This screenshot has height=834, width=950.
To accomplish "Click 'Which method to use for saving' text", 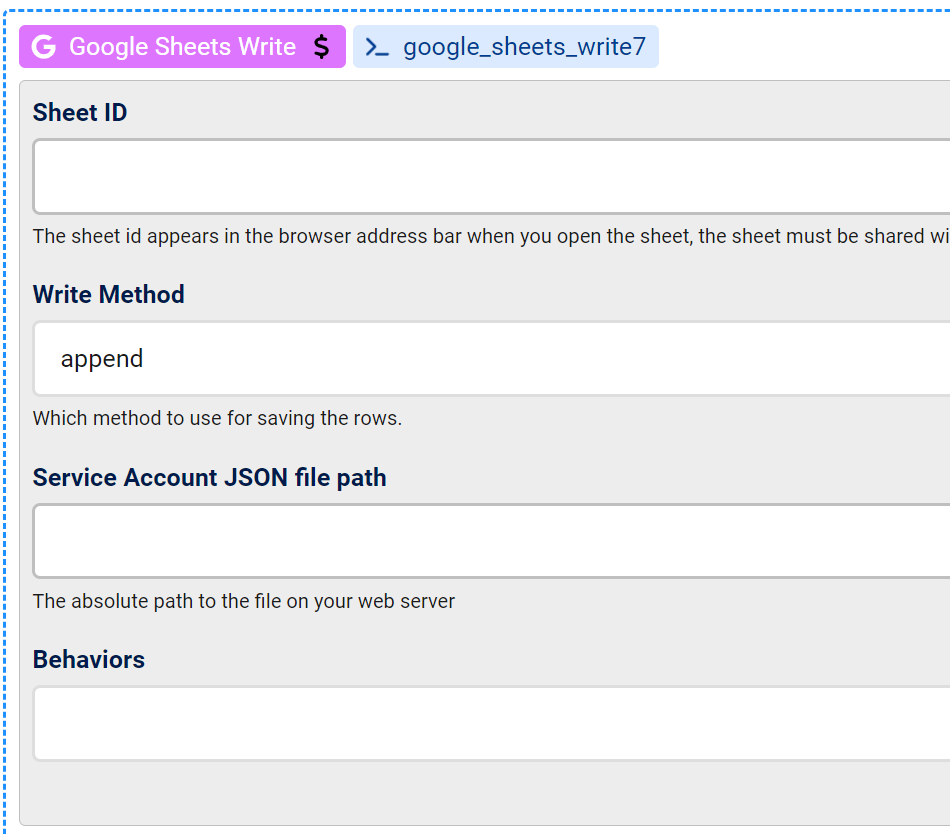I will click(218, 419).
